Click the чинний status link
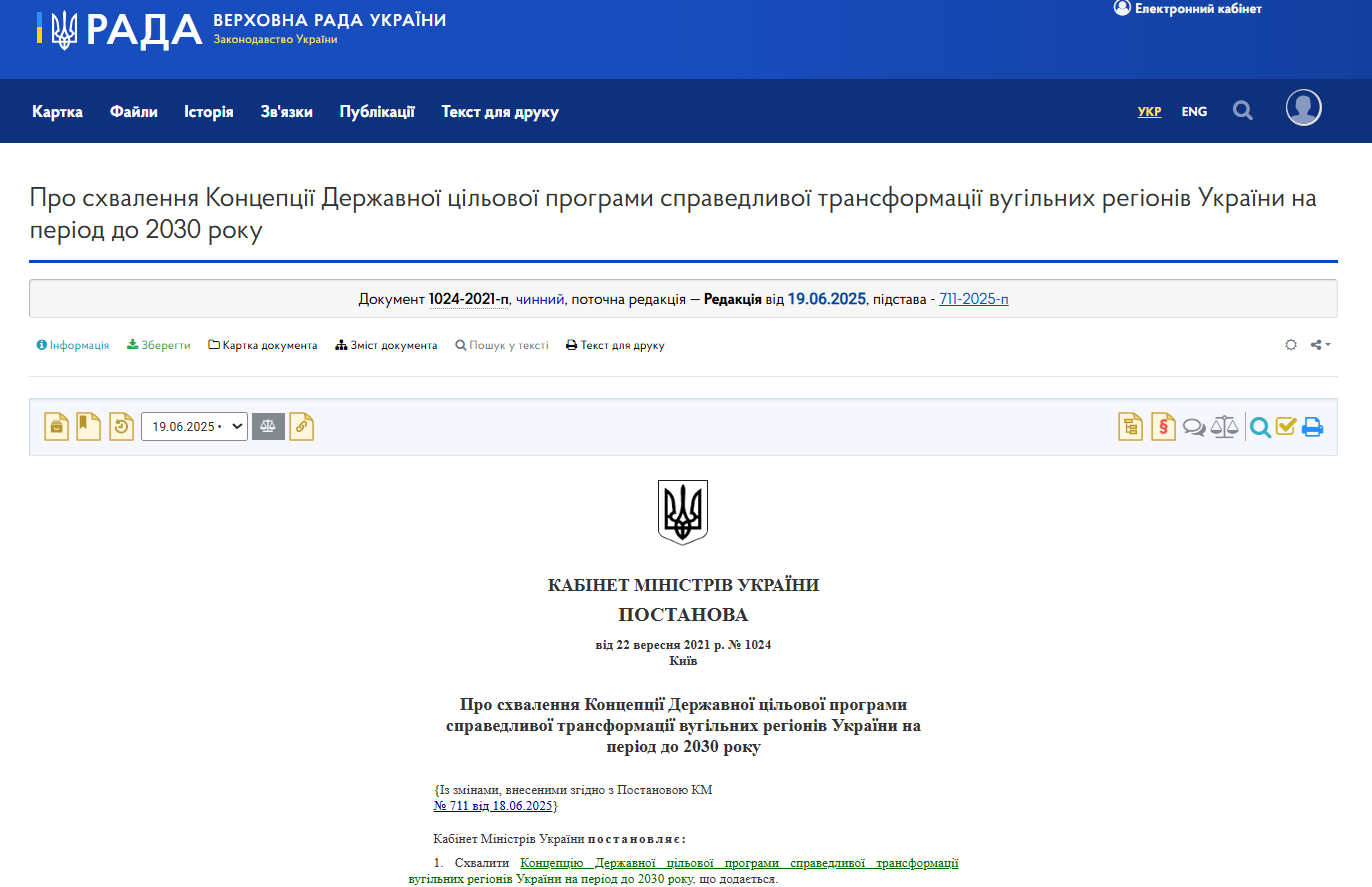1372x887 pixels. (x=540, y=299)
